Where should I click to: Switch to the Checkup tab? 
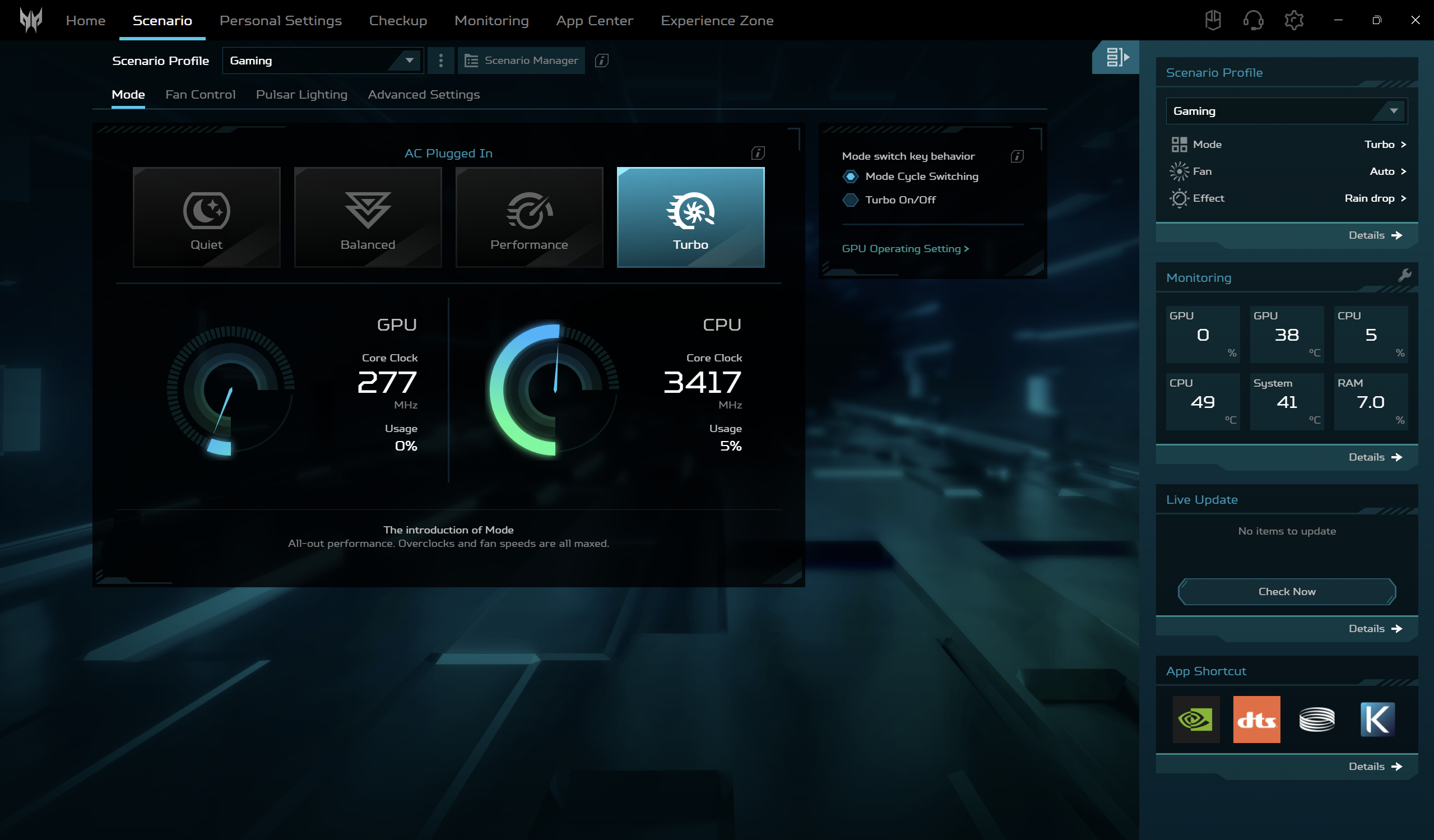click(x=398, y=21)
